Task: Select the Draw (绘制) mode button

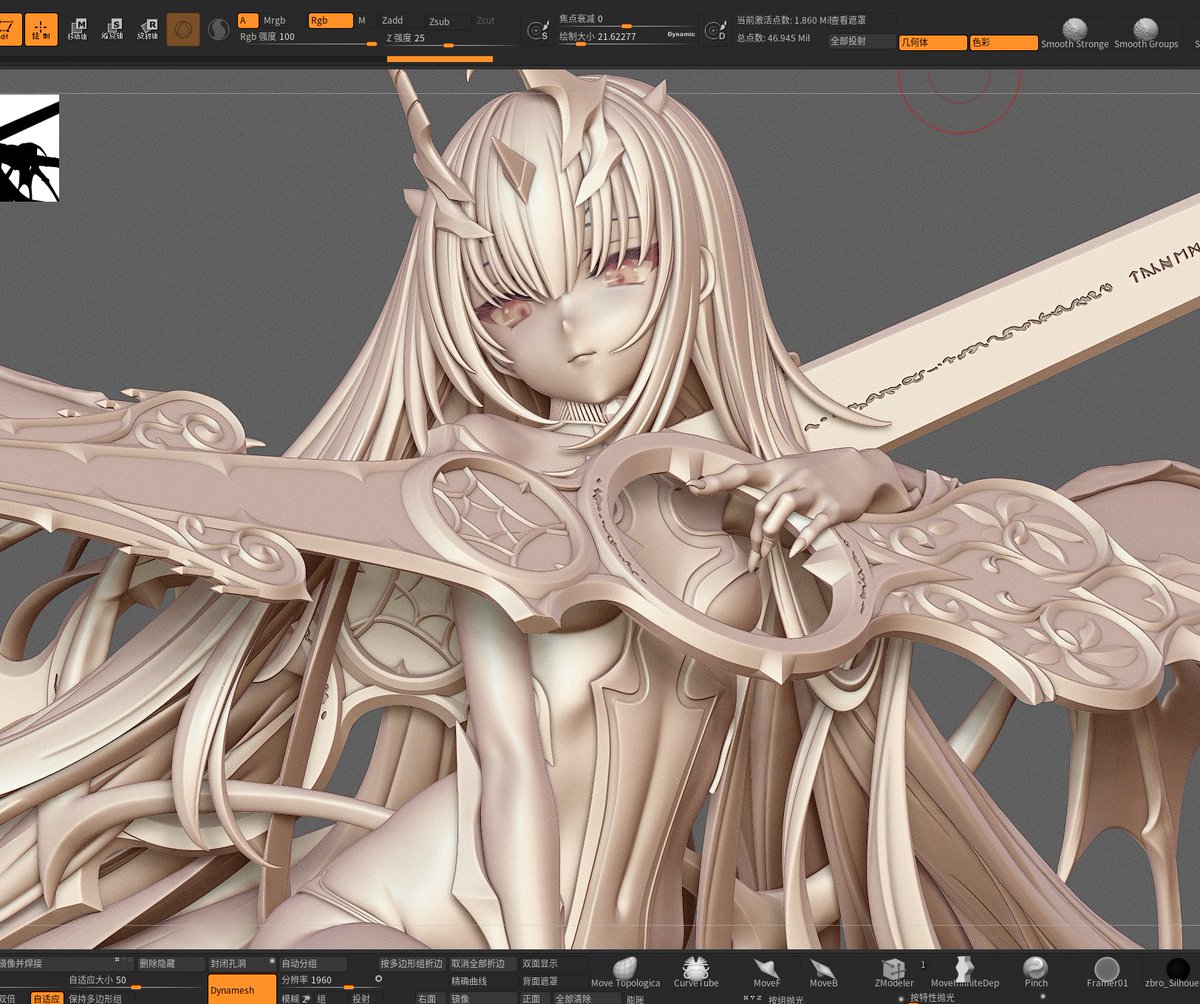Action: point(41,30)
